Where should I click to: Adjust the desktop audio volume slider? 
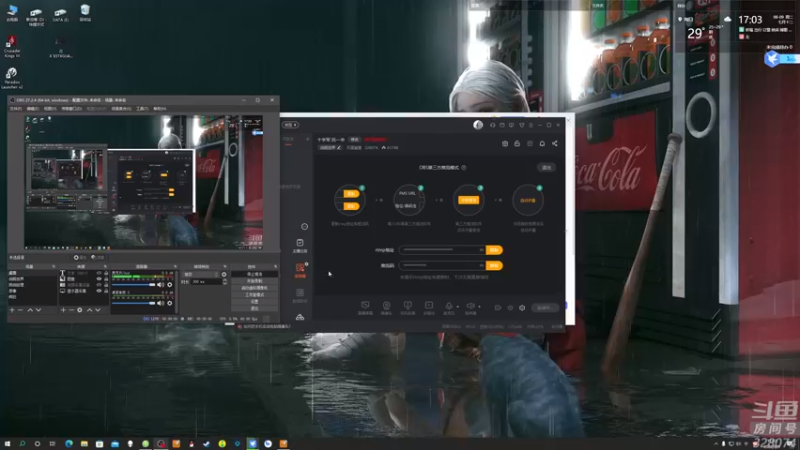pos(134,285)
